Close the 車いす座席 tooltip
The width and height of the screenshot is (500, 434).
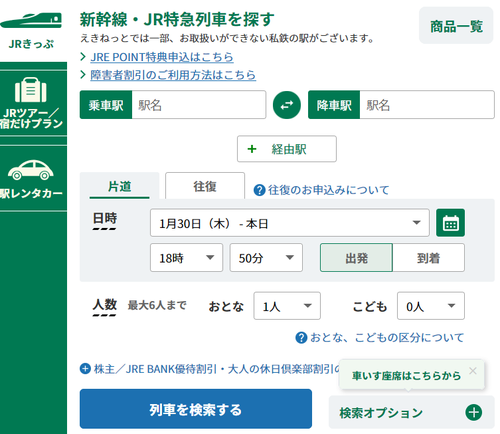473,371
